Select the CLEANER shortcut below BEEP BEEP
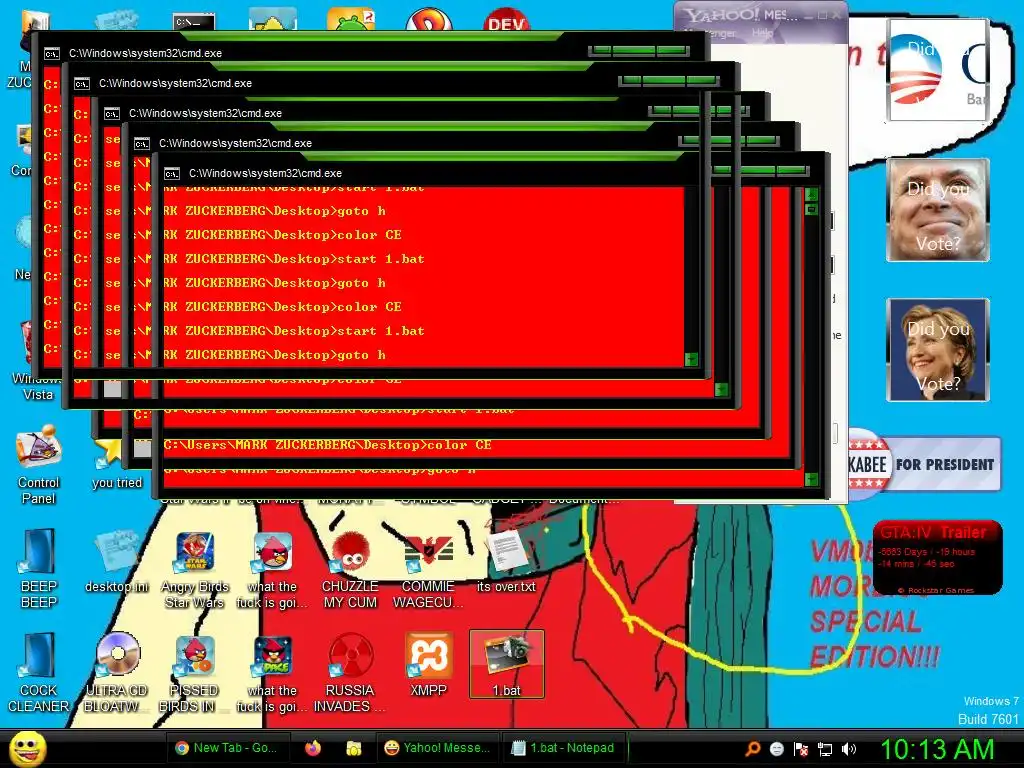1024x768 pixels. (x=39, y=671)
